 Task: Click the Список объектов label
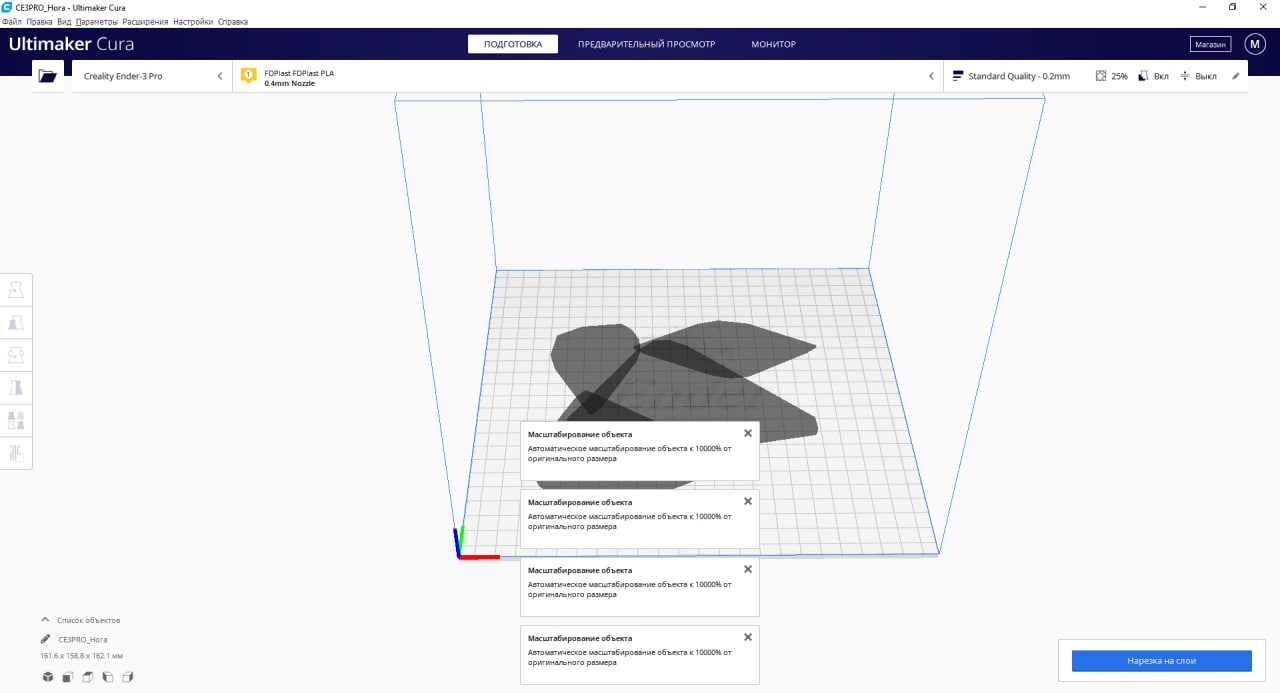click(x=88, y=620)
